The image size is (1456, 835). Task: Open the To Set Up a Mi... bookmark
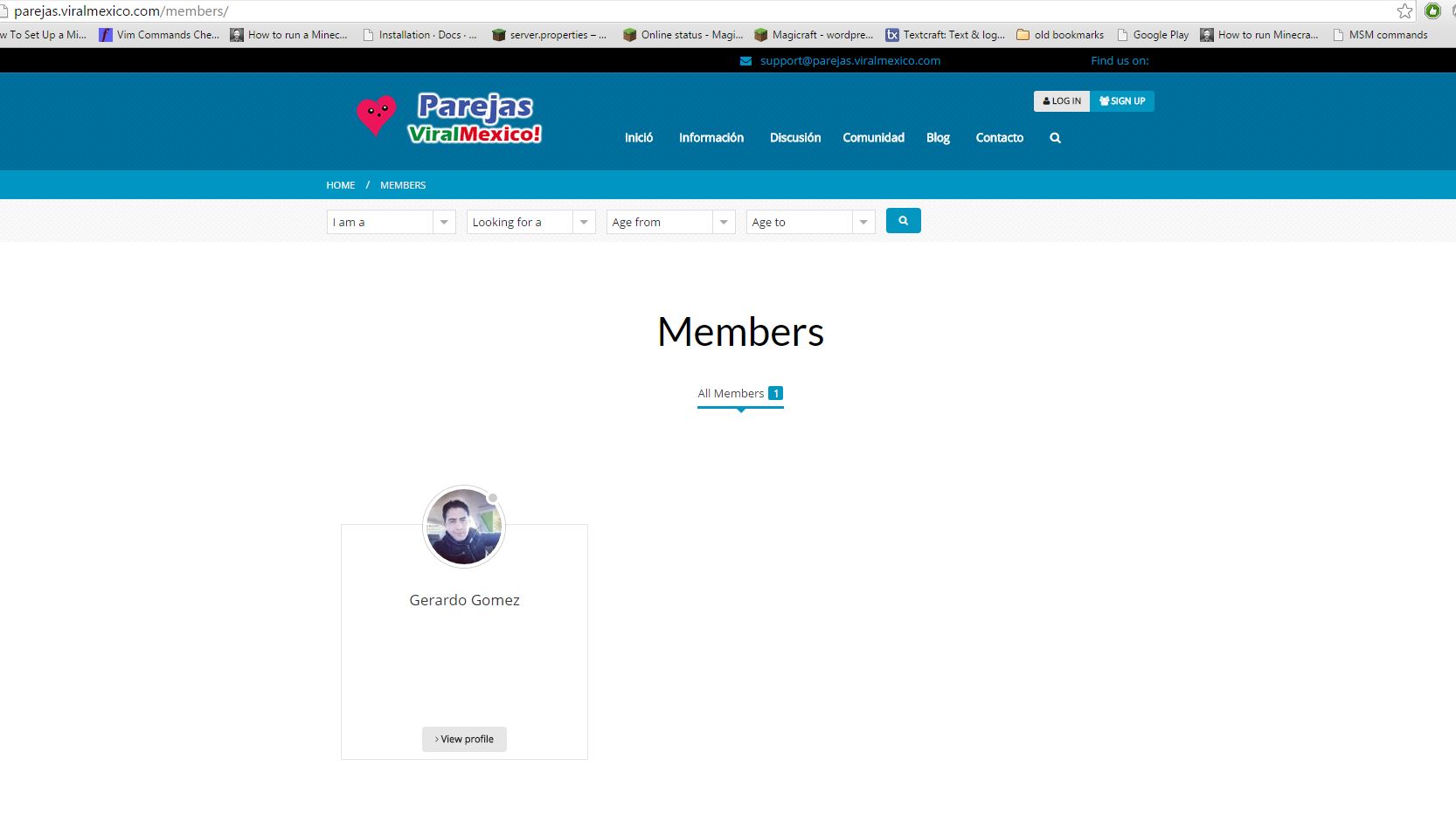click(x=44, y=35)
